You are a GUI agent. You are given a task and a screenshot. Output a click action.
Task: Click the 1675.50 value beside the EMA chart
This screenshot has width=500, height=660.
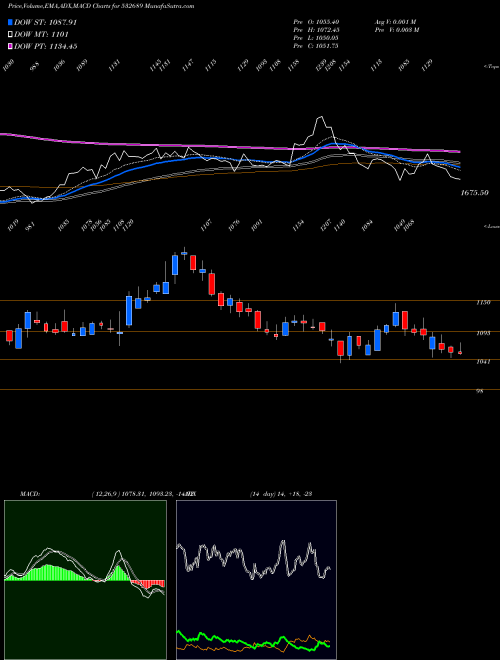coord(474,193)
